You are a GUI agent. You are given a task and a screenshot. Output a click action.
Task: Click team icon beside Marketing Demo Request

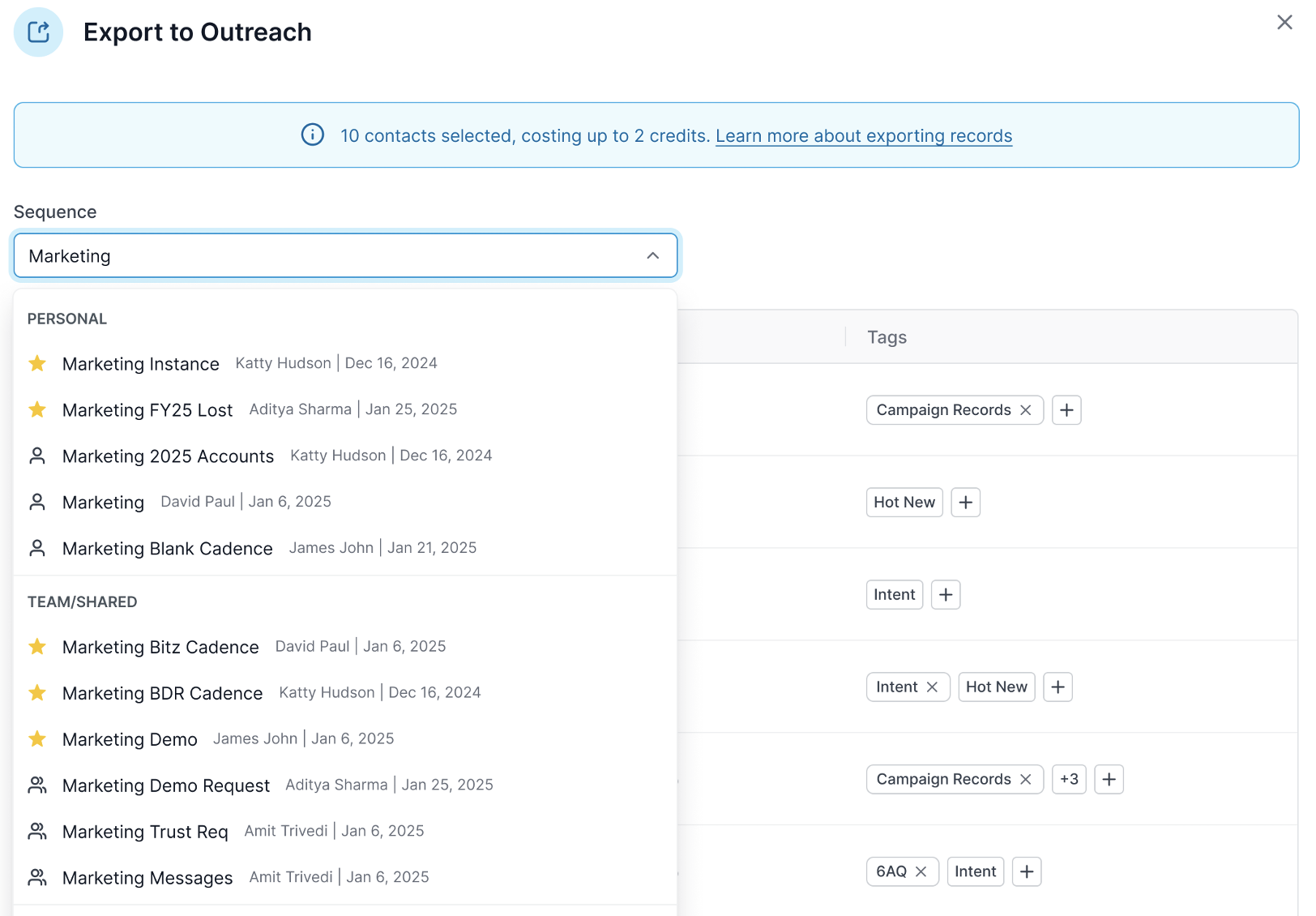click(37, 785)
